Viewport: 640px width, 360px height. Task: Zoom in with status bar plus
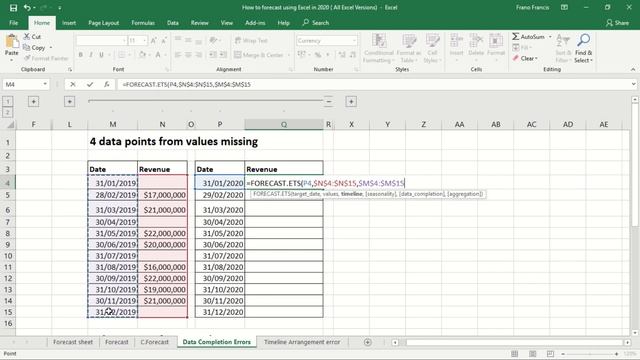(617, 354)
